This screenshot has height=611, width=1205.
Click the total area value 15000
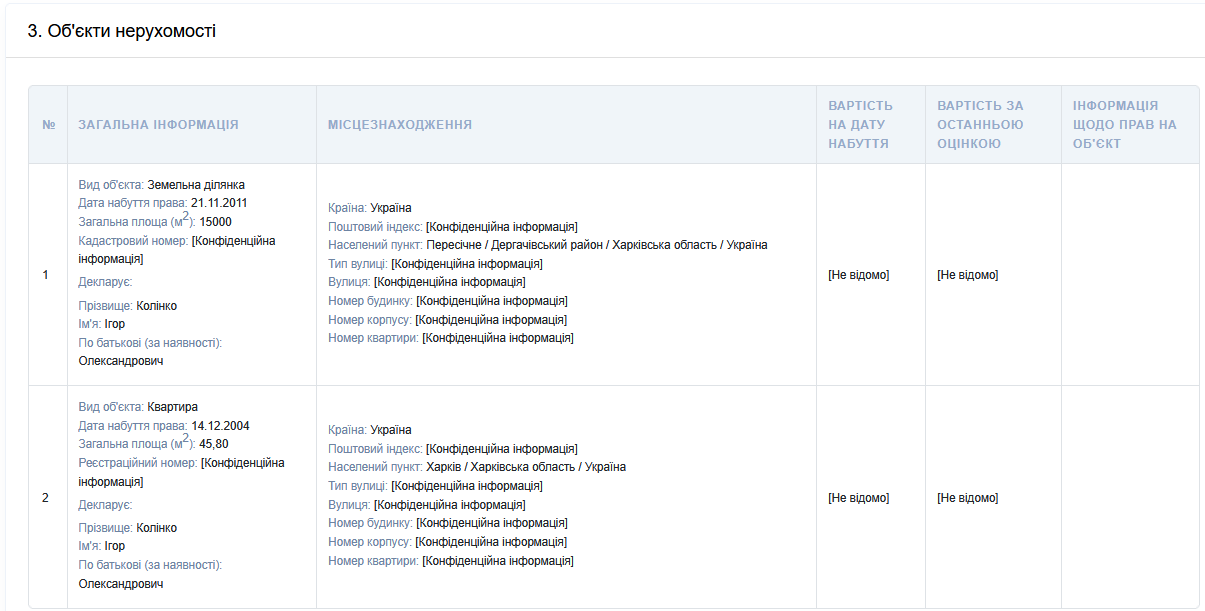point(216,222)
